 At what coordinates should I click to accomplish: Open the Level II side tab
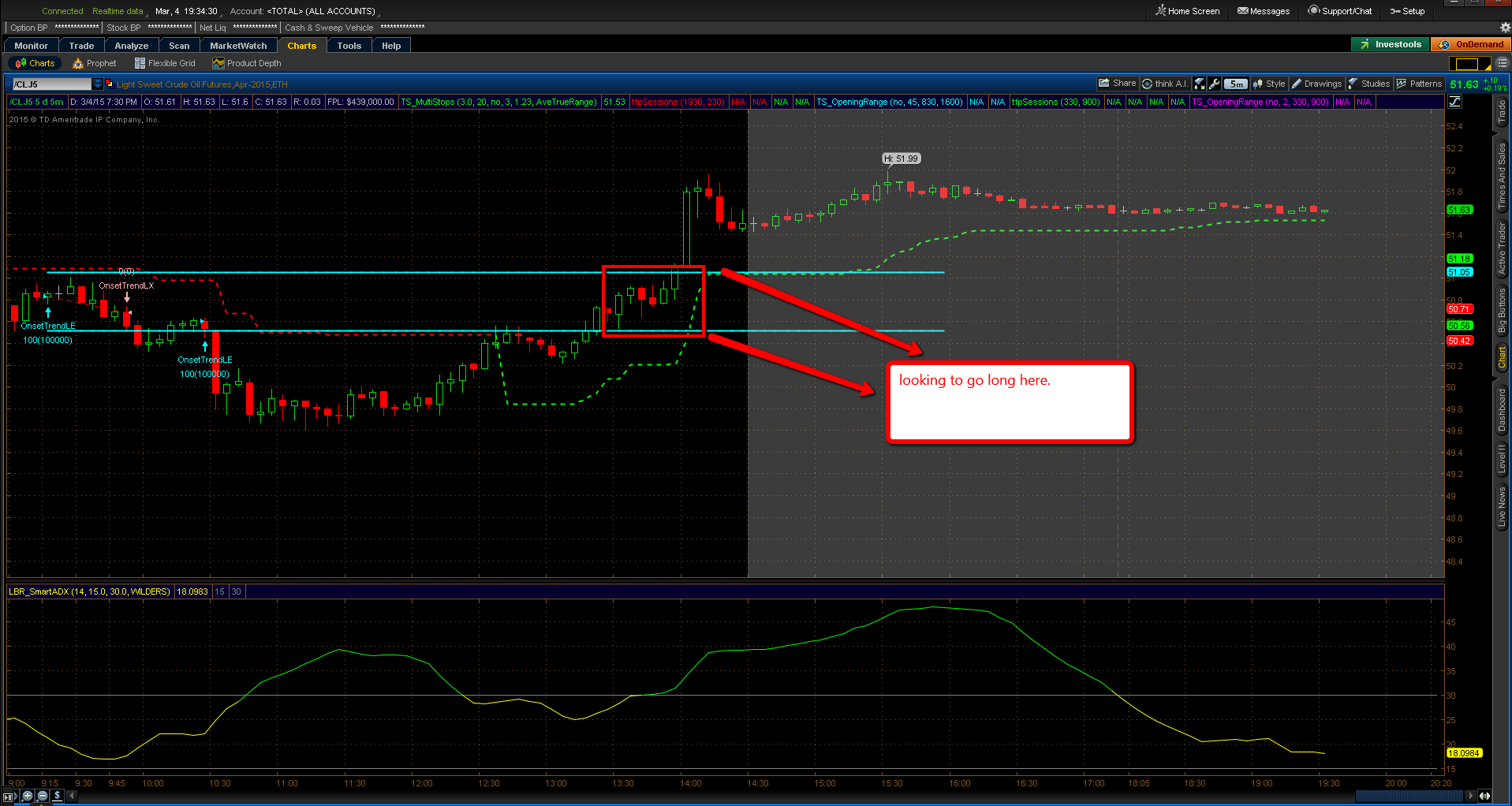pyautogui.click(x=1502, y=459)
